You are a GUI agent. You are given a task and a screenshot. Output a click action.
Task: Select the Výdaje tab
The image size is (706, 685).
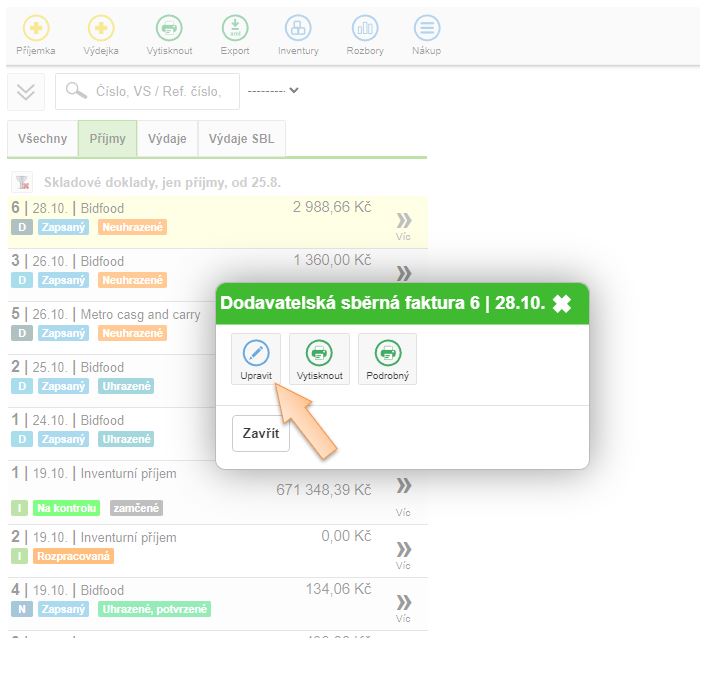pyautogui.click(x=167, y=139)
